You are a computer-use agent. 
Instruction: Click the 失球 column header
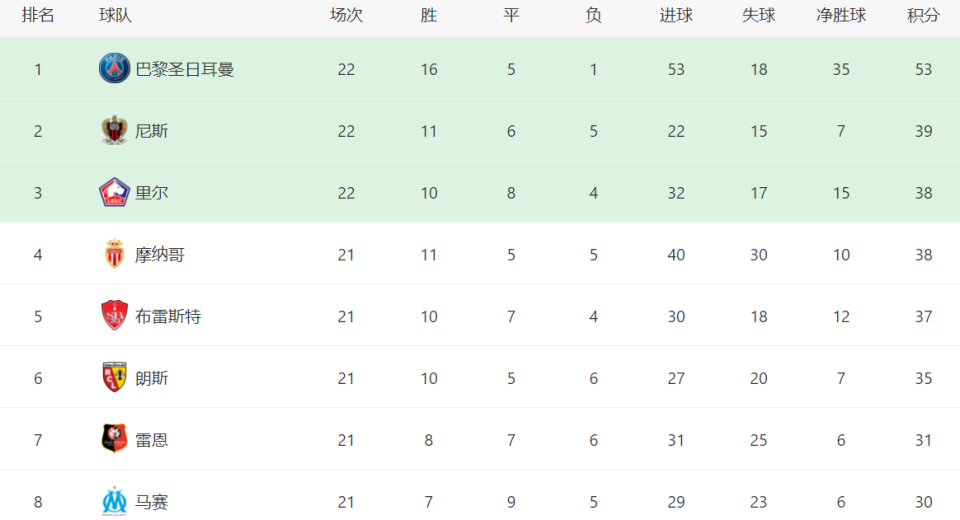pos(759,15)
